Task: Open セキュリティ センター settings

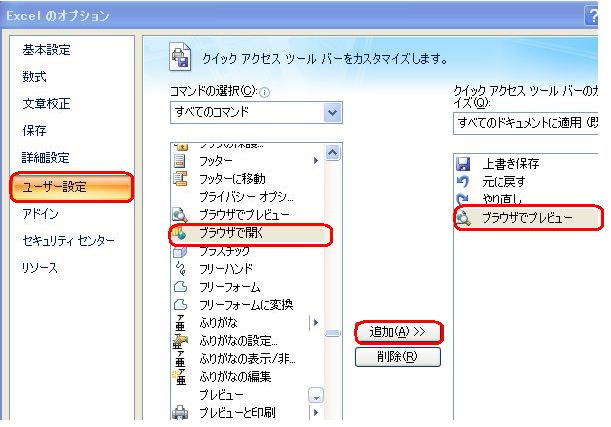Action: click(x=68, y=241)
